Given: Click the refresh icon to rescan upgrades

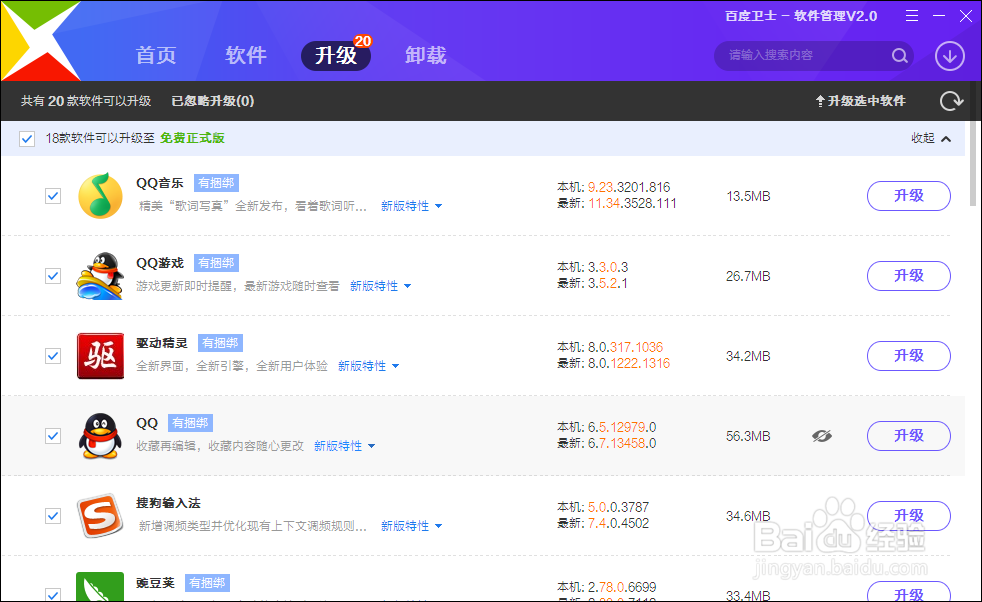Looking at the screenshot, I should pos(951,100).
